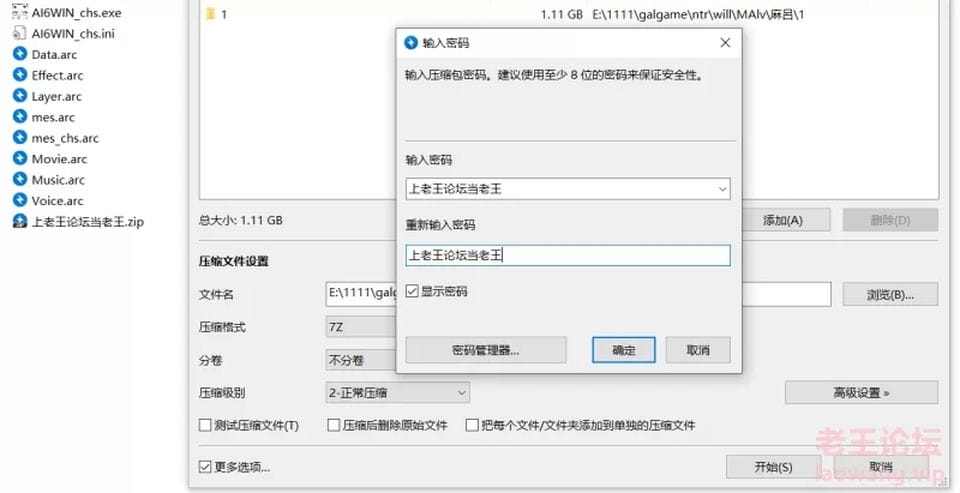Select the Voice.arc file icon

20,200
